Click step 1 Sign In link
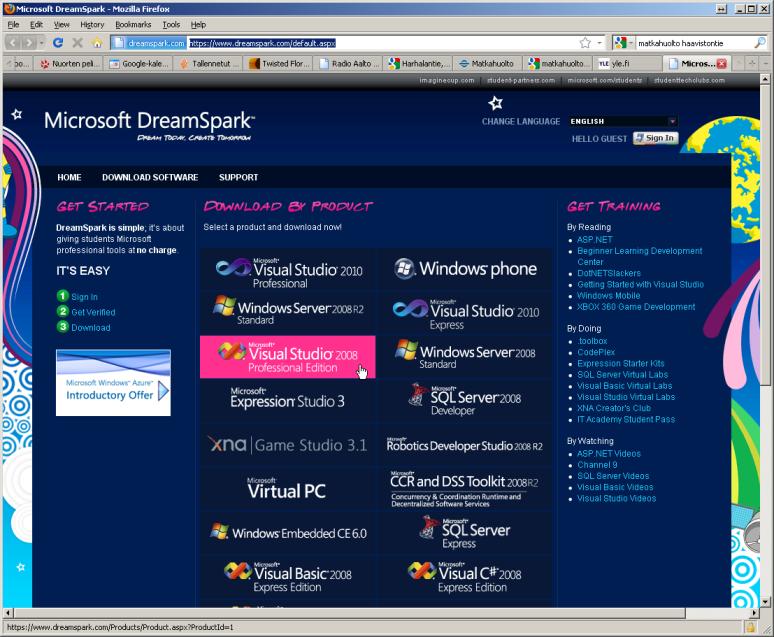The height and width of the screenshot is (637, 774). click(84, 297)
